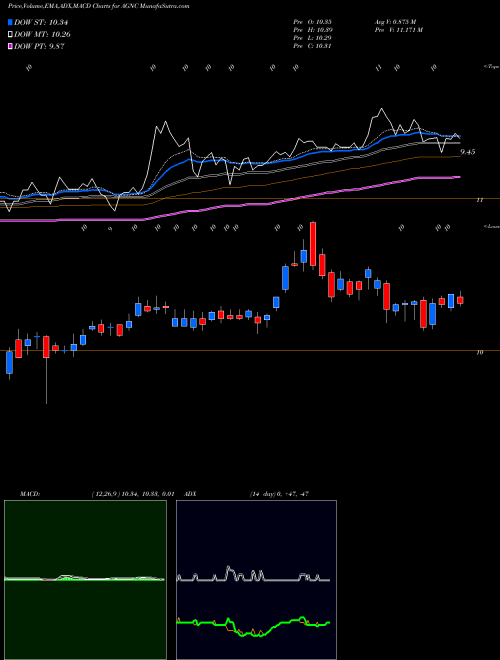
Task: Click the tallest red candlestick at the price peak
Action: pos(313,244)
